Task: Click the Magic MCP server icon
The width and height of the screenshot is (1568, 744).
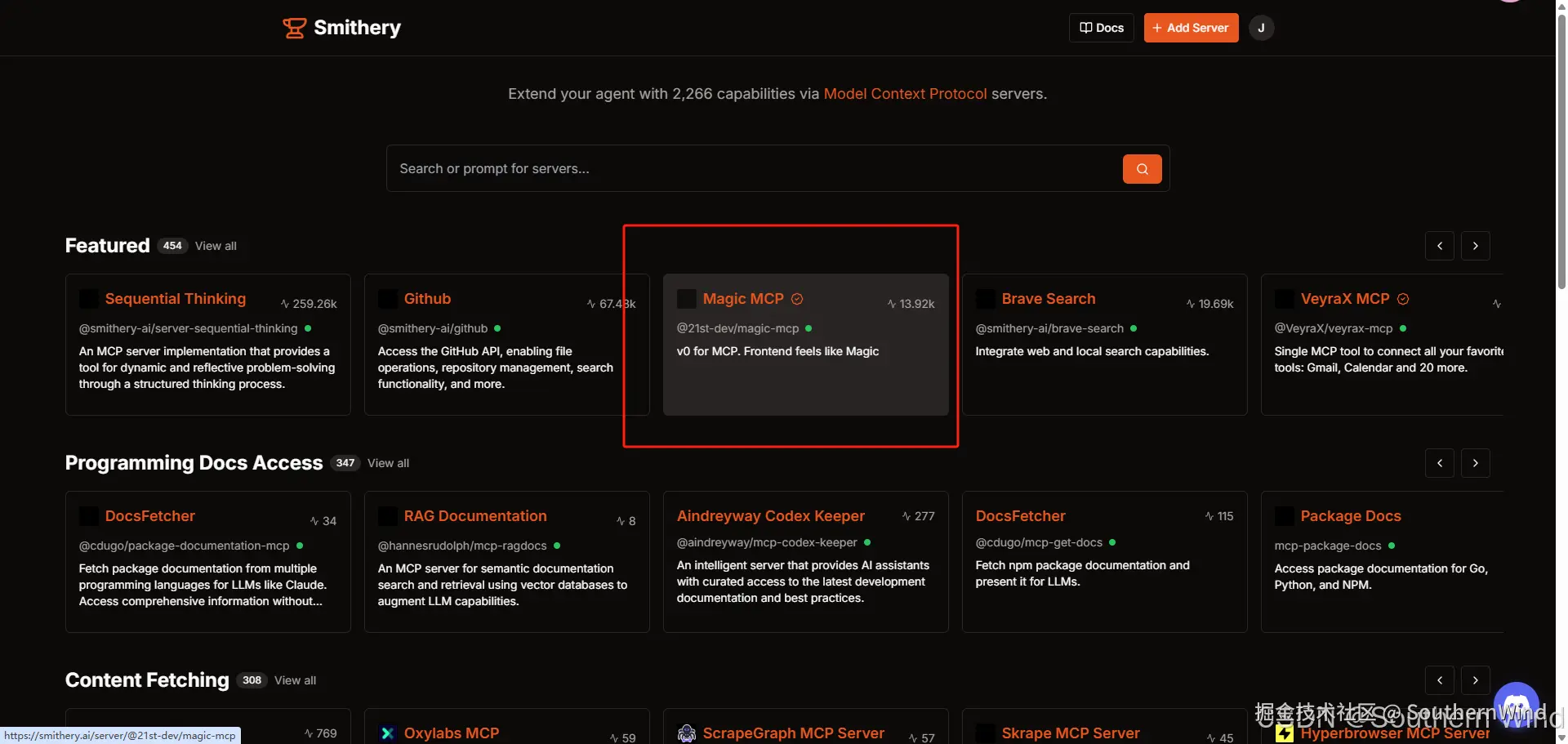Action: coord(686,299)
